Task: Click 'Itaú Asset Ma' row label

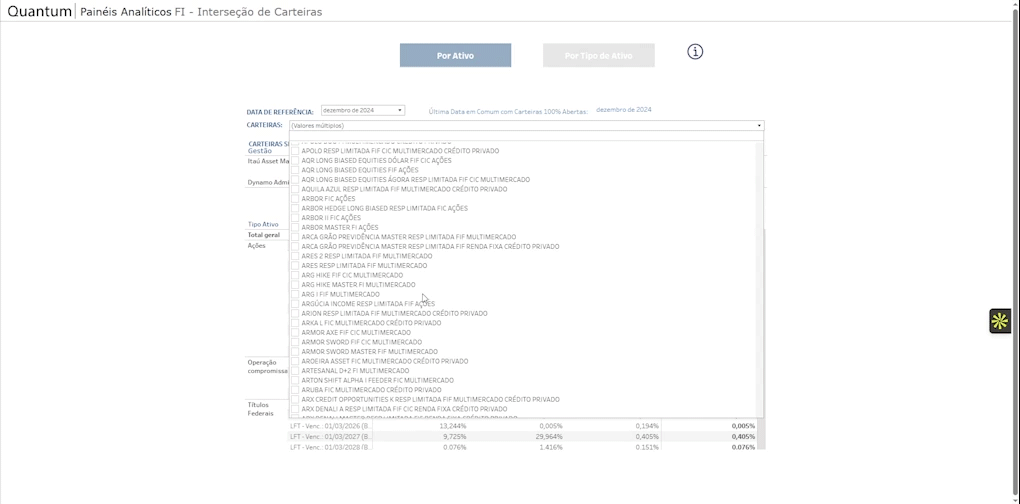Action: [x=268, y=161]
